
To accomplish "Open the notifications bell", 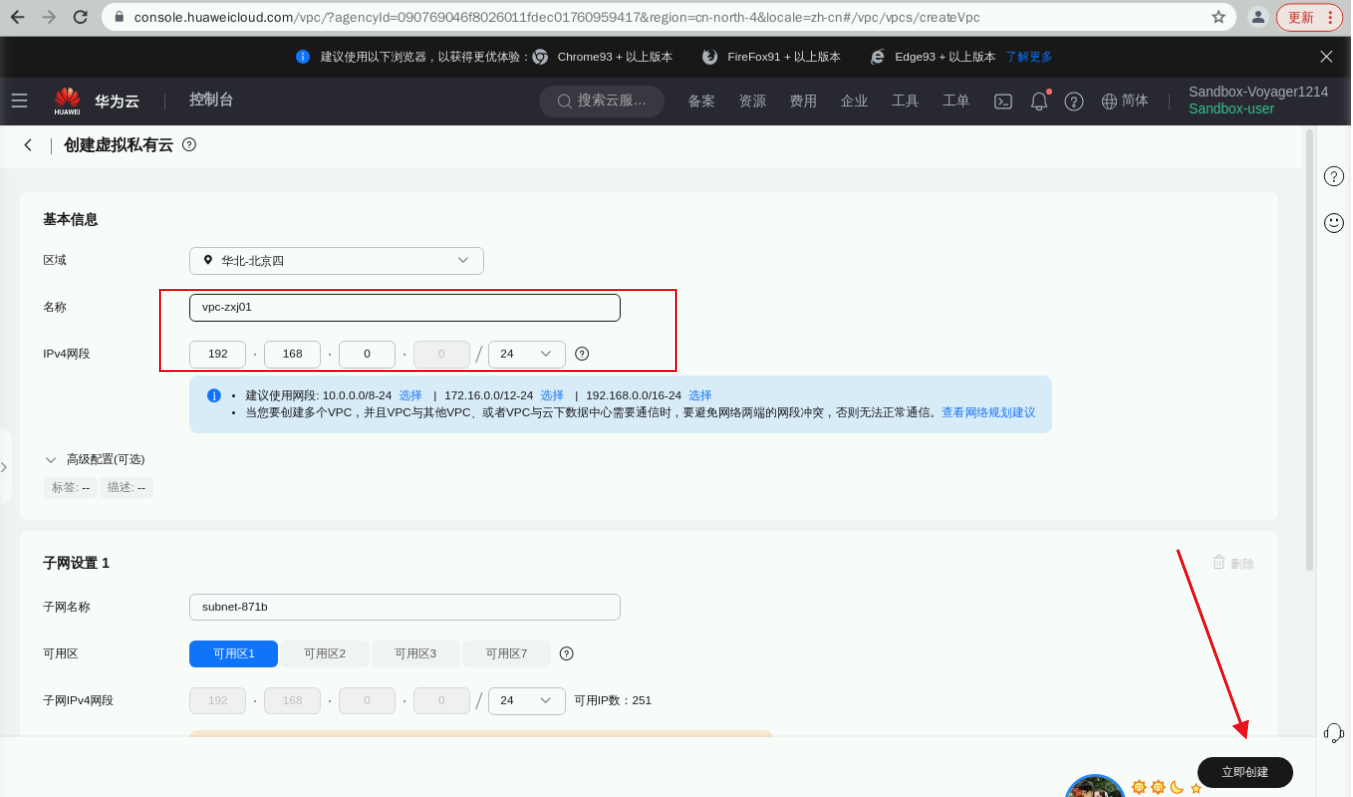I will (x=1039, y=101).
